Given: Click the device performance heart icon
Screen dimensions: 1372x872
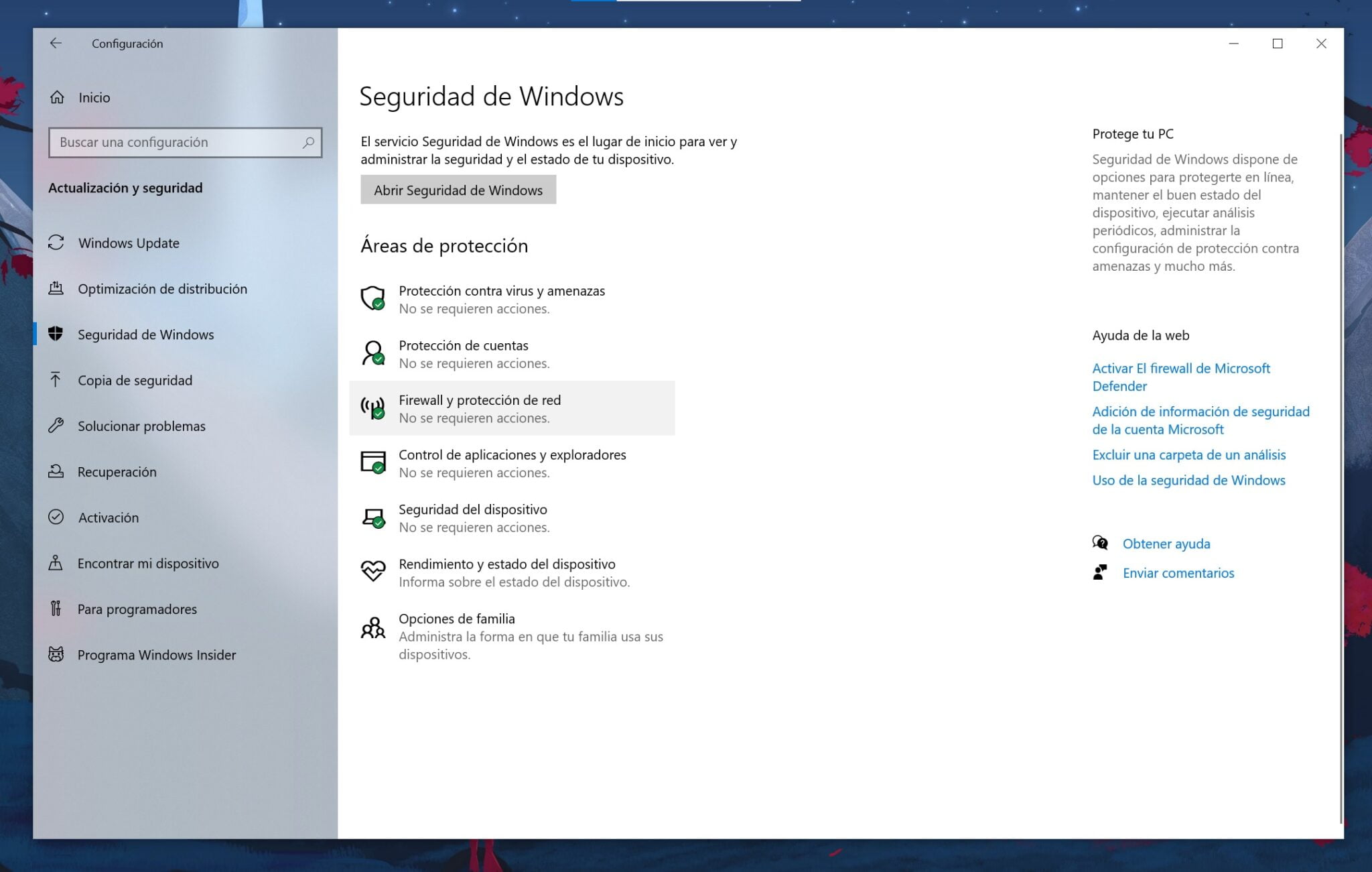Looking at the screenshot, I should pos(372,571).
